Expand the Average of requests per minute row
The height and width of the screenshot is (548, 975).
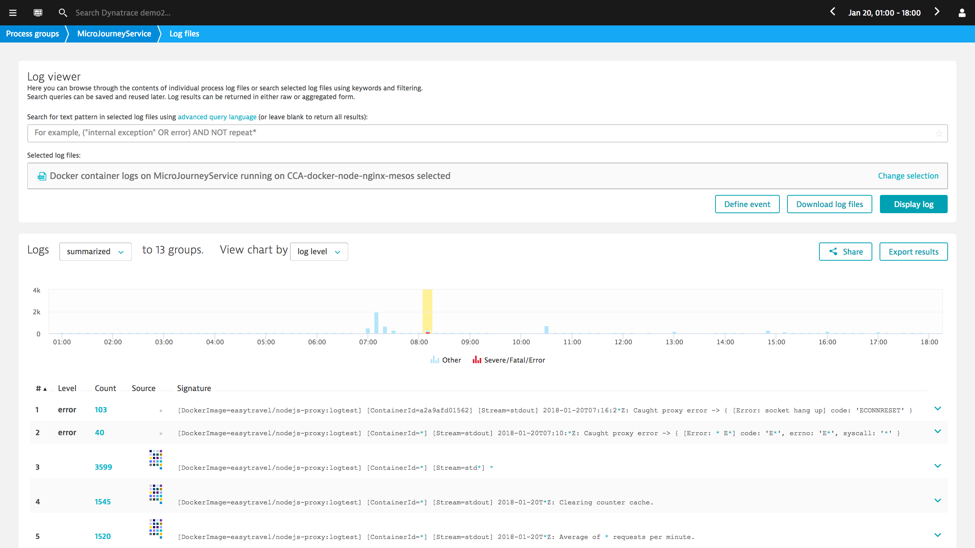pyautogui.click(x=938, y=535)
